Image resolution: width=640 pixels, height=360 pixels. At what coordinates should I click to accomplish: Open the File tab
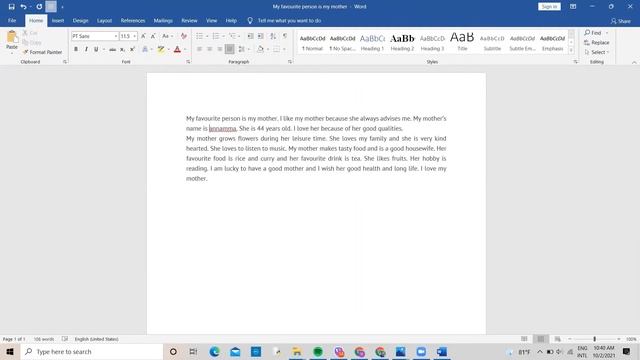12,20
